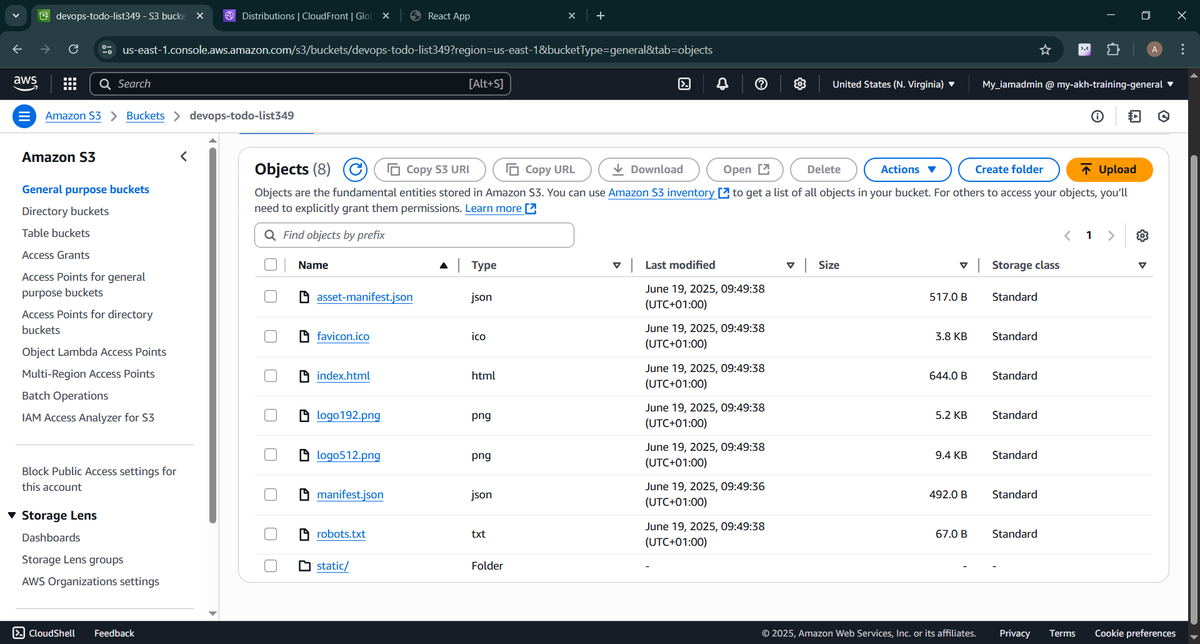Focus the Find objects by prefix field
1200x644 pixels.
(414, 235)
